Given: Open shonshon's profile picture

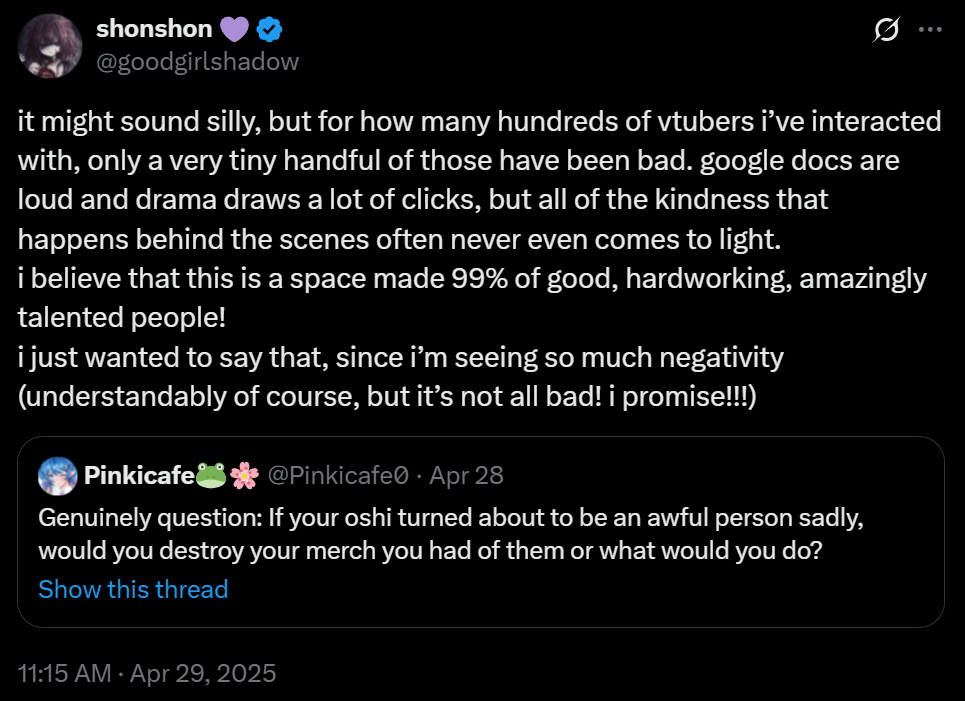Looking at the screenshot, I should (50, 46).
